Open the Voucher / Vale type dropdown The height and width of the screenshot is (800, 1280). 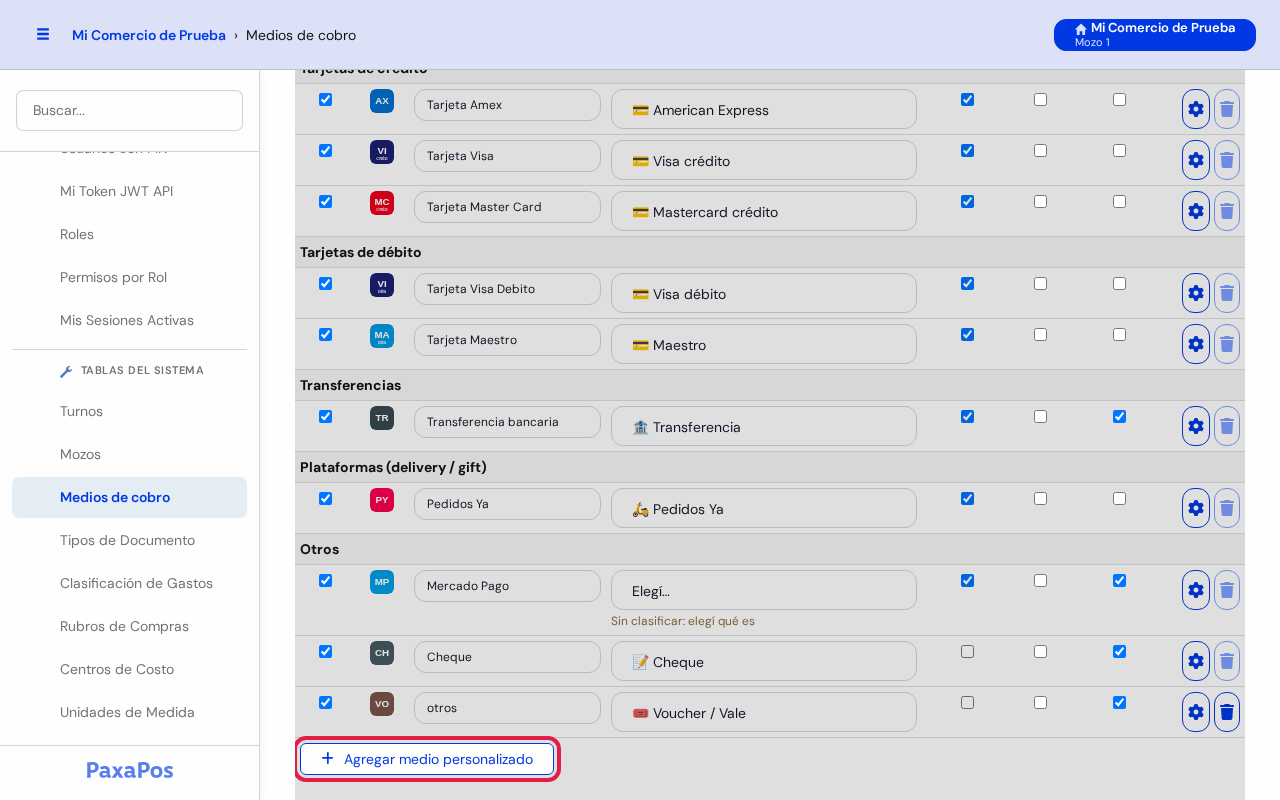coord(764,712)
